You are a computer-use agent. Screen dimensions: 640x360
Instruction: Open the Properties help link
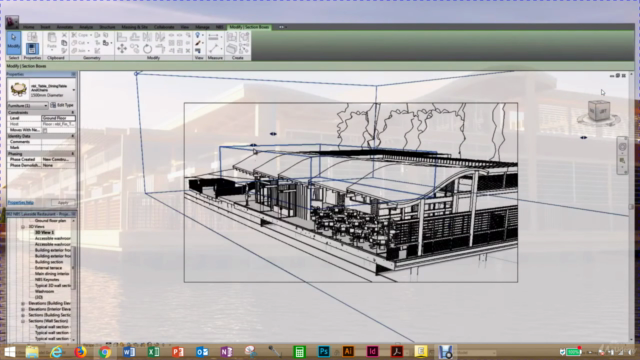[x=20, y=202]
